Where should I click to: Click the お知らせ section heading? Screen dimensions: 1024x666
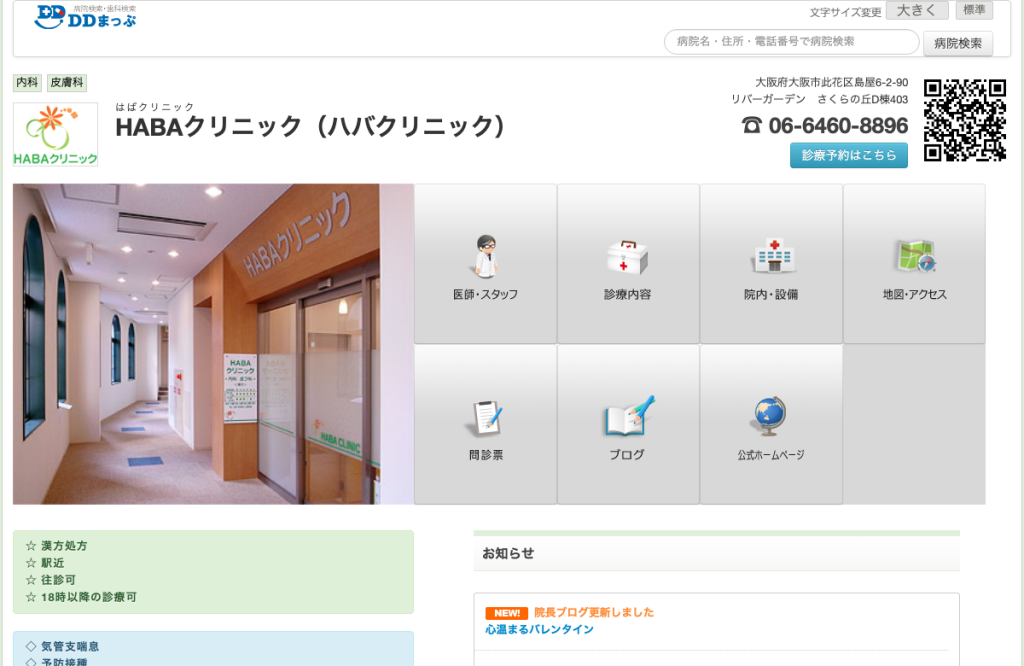[x=508, y=554]
